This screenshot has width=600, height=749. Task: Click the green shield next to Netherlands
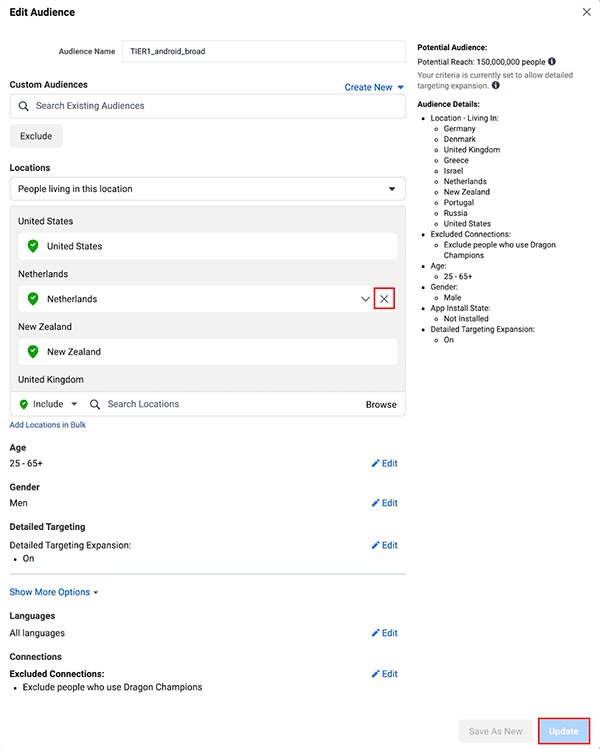(x=33, y=299)
